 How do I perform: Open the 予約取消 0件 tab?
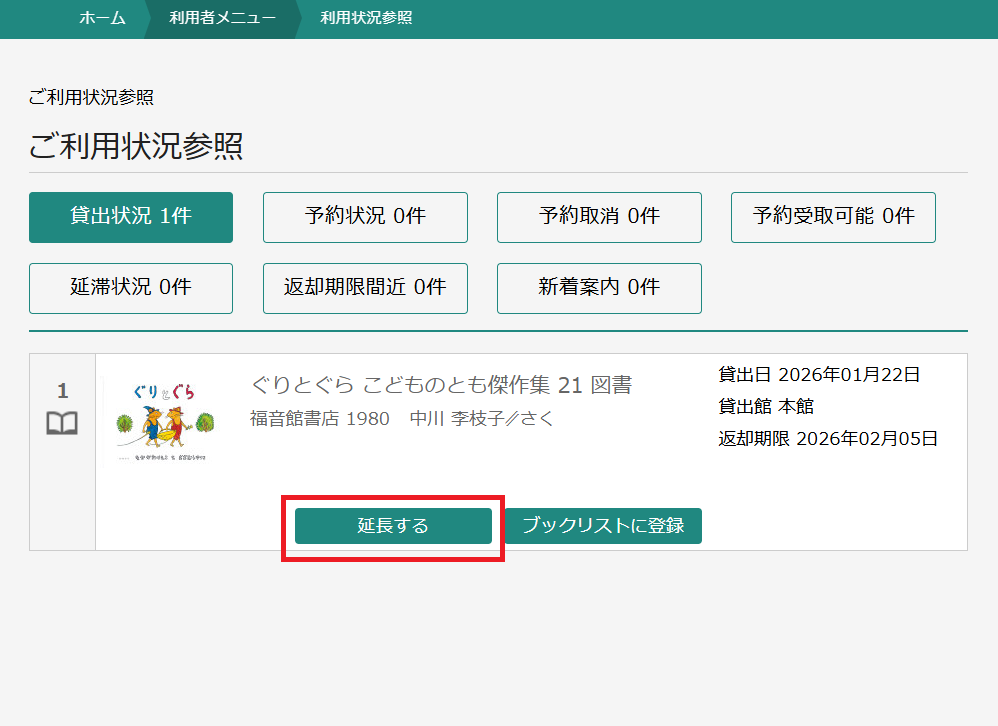pyautogui.click(x=599, y=217)
